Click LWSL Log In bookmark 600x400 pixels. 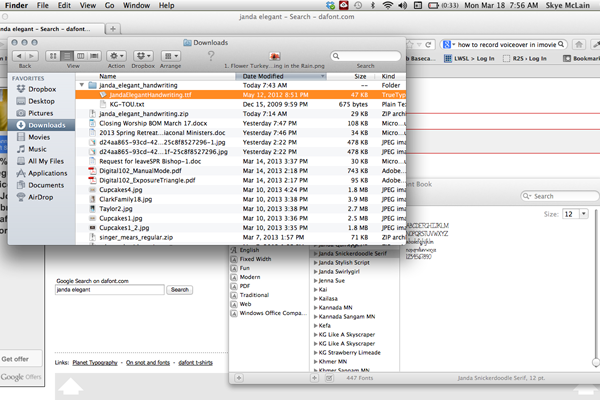469,59
